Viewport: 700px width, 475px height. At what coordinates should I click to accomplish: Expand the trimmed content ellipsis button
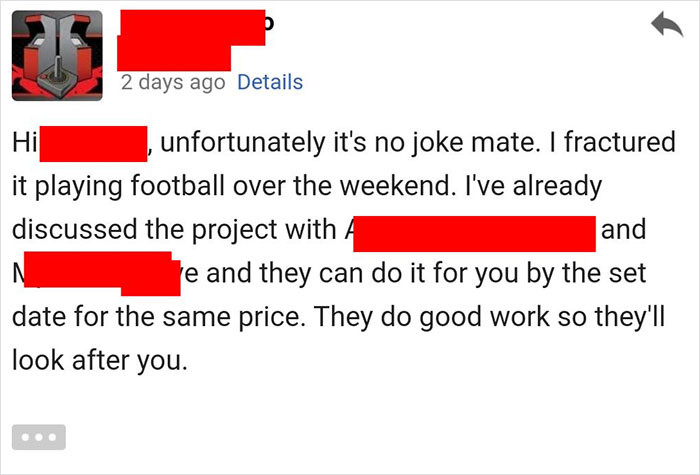[39, 437]
